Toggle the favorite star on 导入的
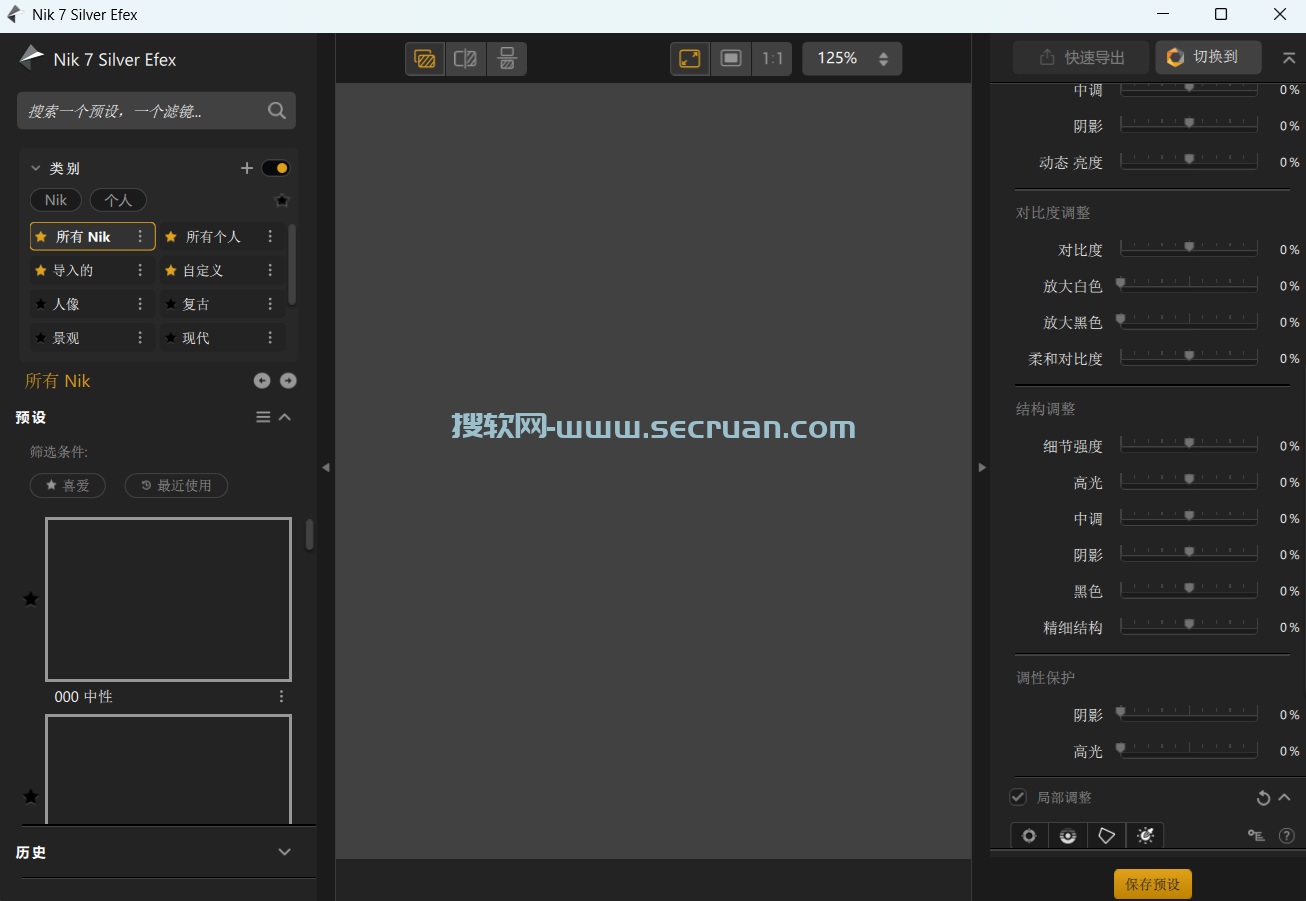This screenshot has width=1306, height=901. (x=41, y=270)
